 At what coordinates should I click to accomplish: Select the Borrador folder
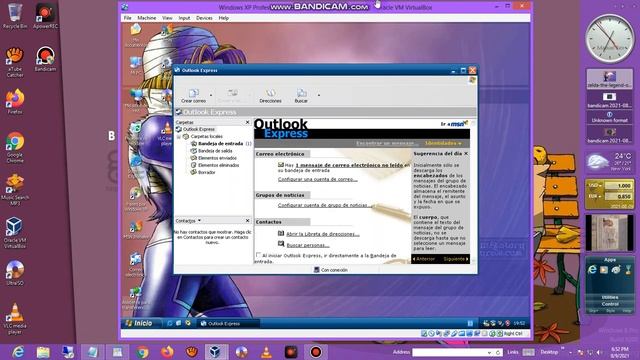tap(207, 172)
